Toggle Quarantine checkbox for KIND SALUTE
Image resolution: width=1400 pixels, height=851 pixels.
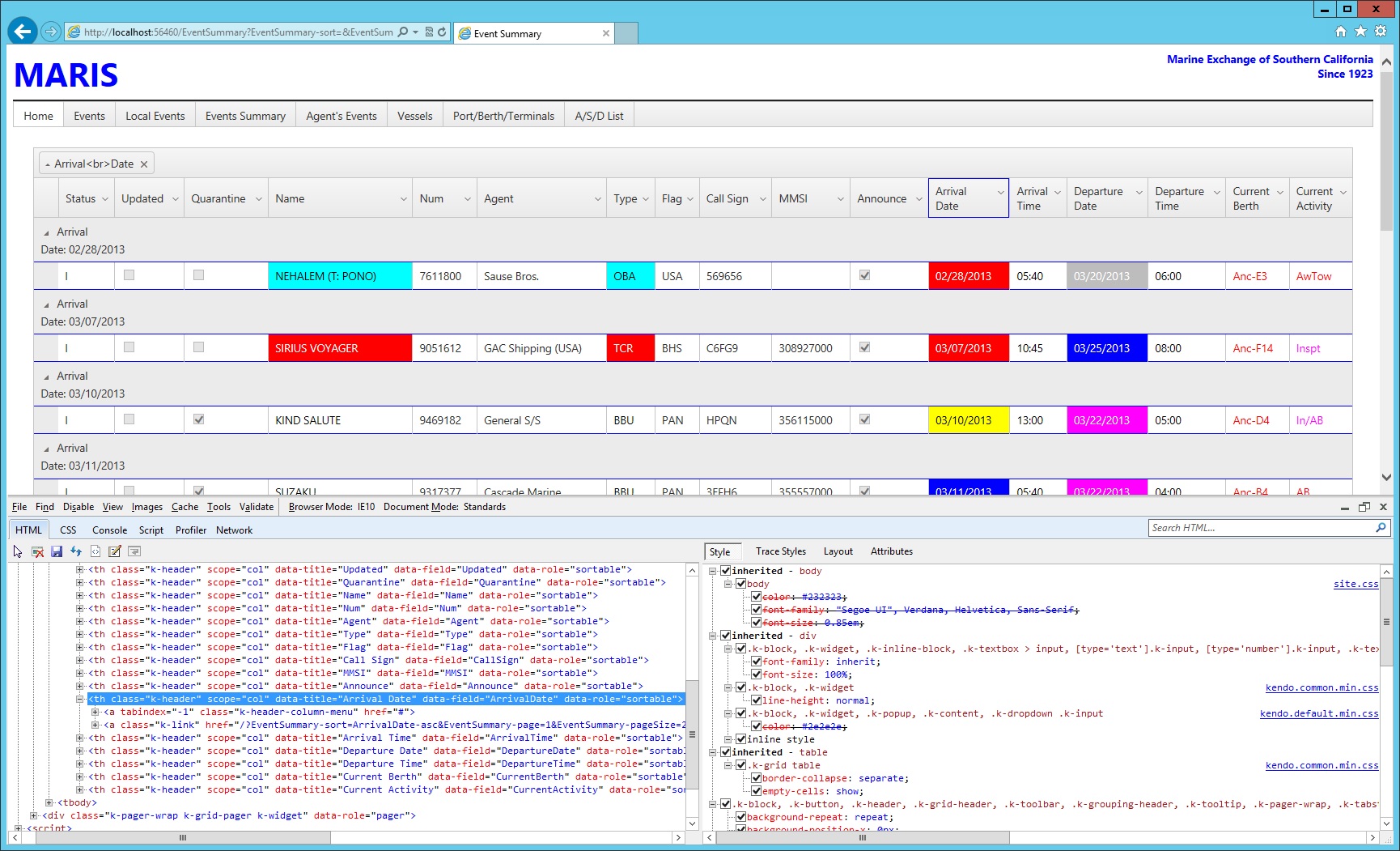(x=198, y=419)
